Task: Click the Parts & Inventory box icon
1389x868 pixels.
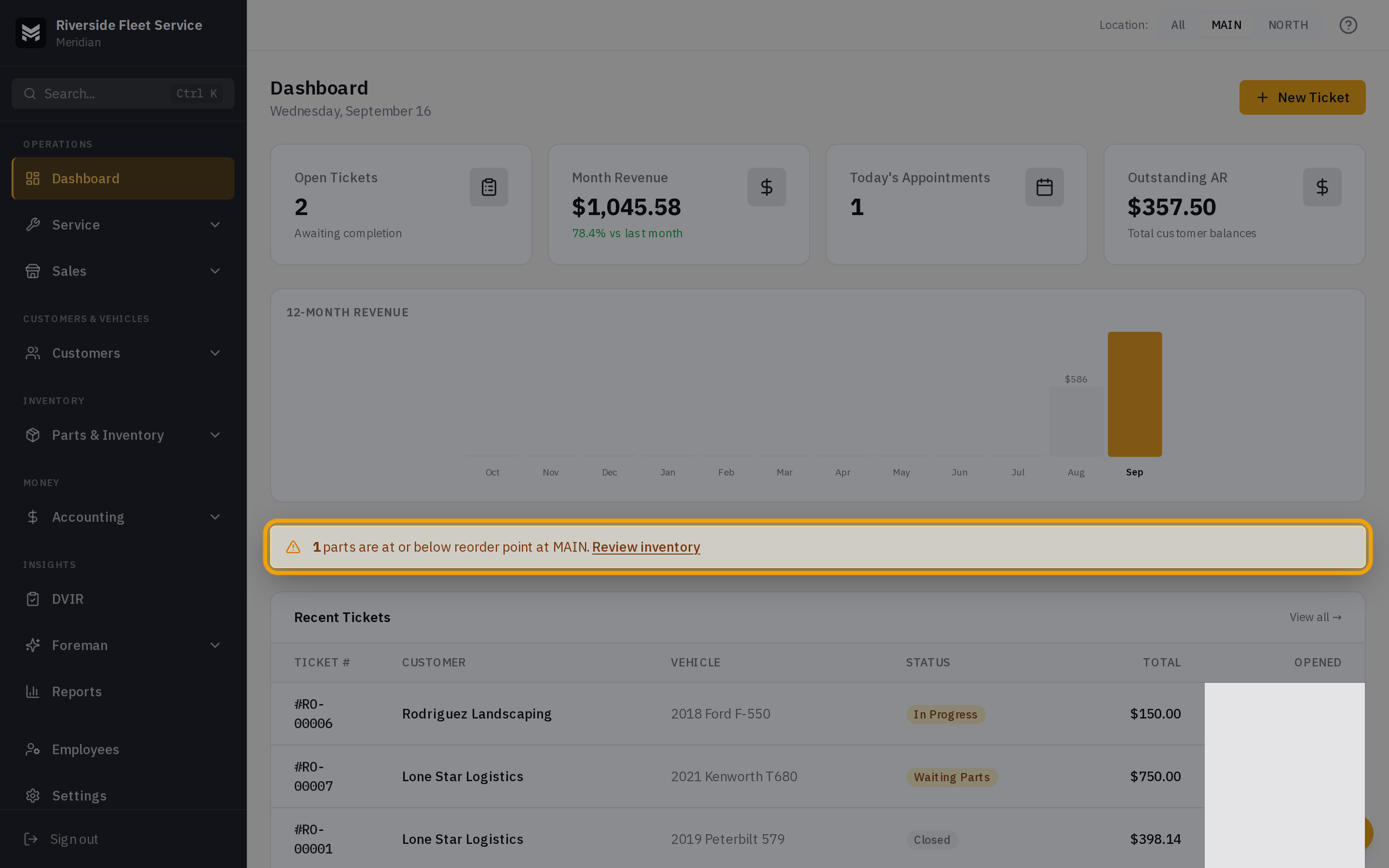Action: (33, 435)
